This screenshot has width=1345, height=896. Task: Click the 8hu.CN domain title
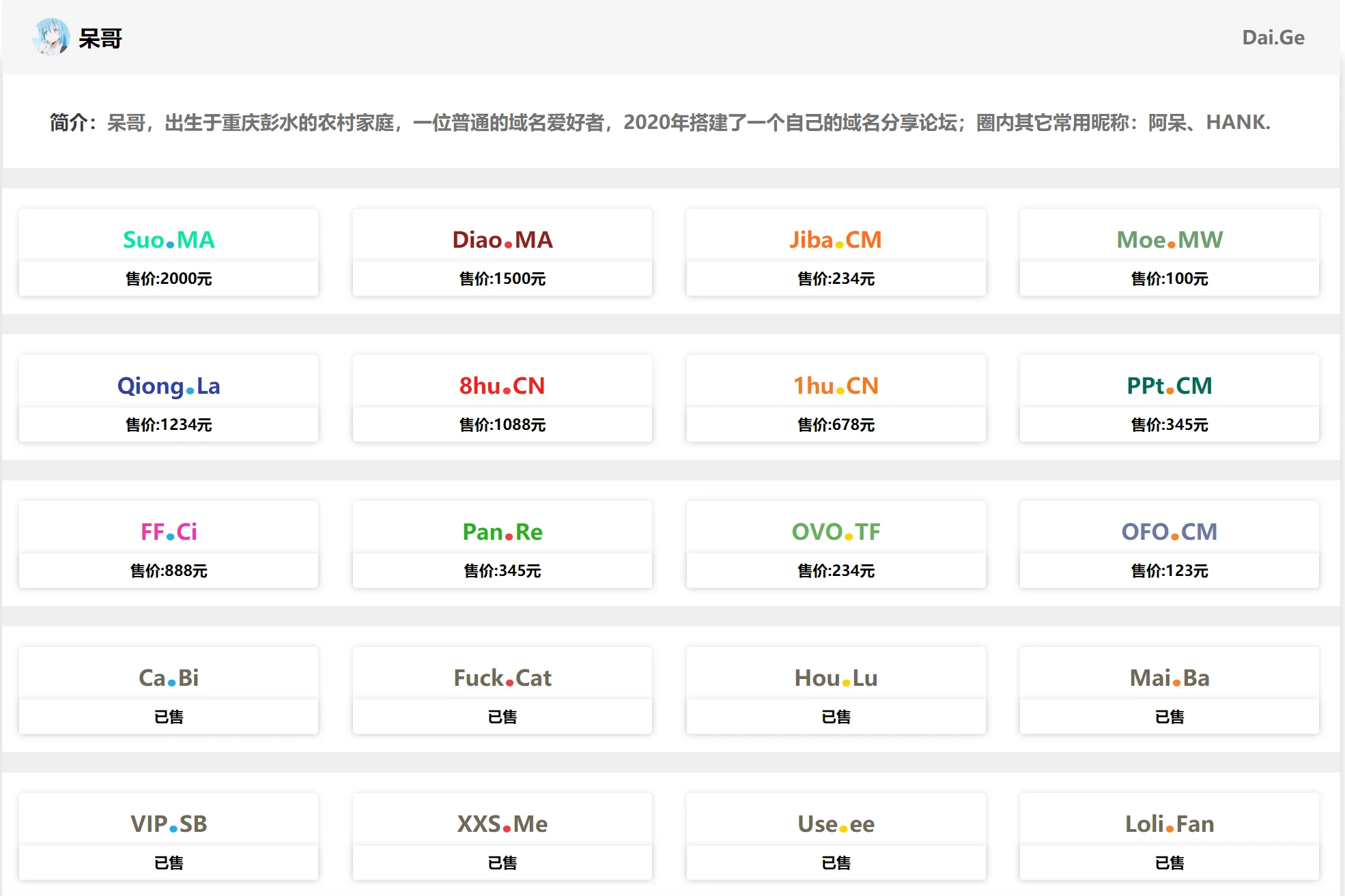[502, 386]
